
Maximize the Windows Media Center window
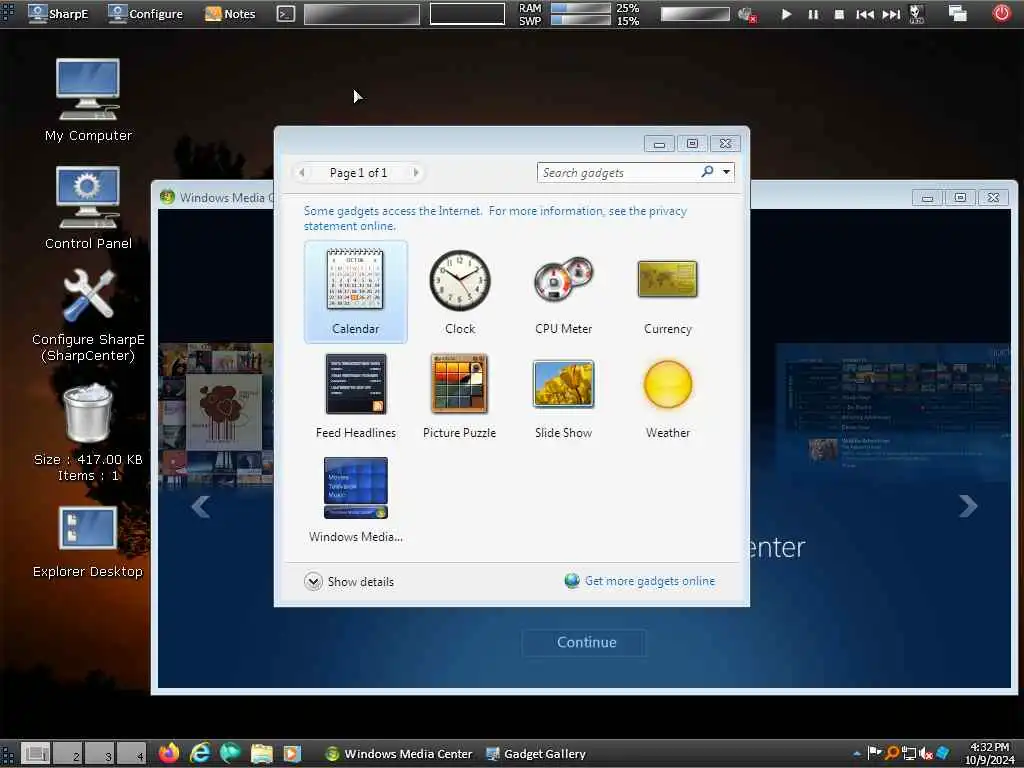click(960, 197)
